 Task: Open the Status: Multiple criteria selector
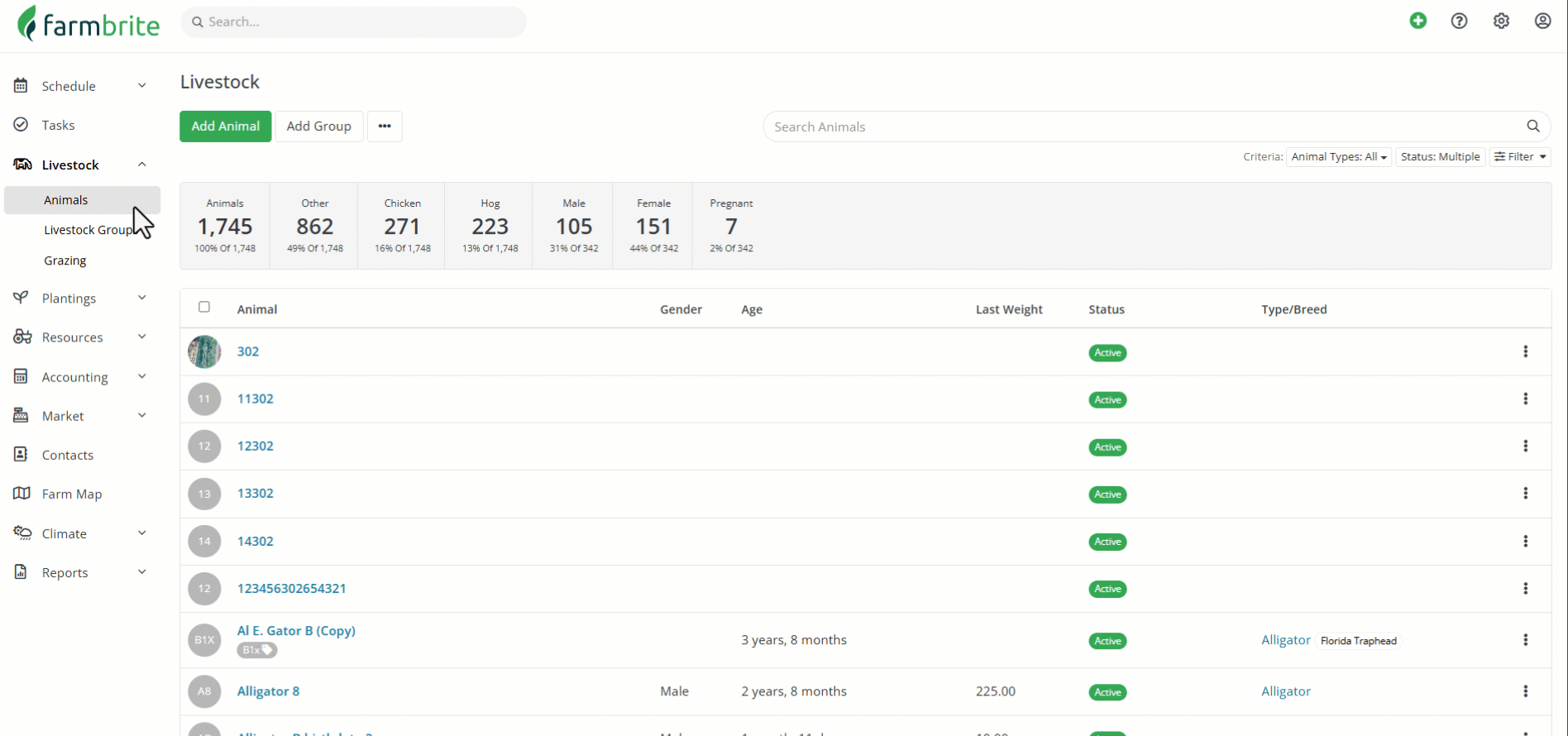tap(1441, 157)
